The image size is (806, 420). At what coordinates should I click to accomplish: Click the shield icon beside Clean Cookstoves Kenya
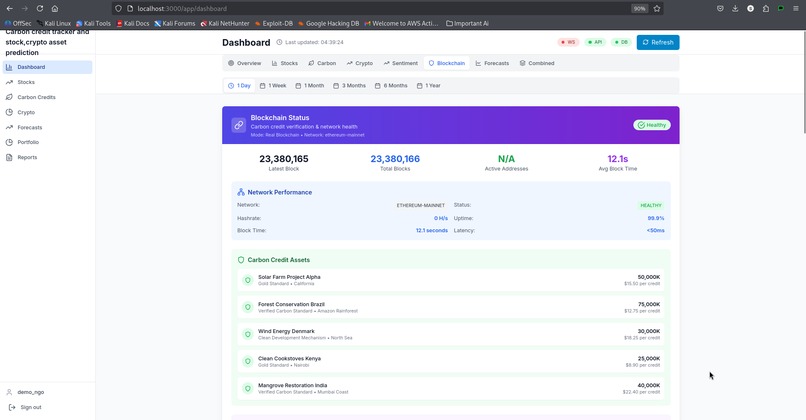tap(248, 361)
